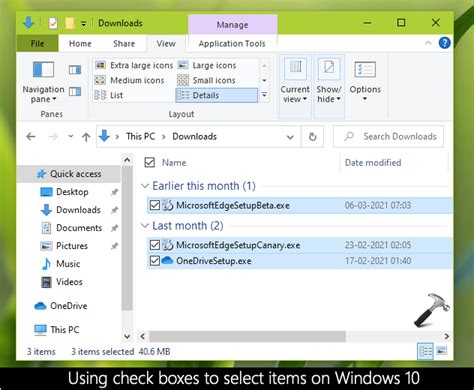Open Desktop in the navigation pane
Screen dimensions: 474x390
(72, 192)
